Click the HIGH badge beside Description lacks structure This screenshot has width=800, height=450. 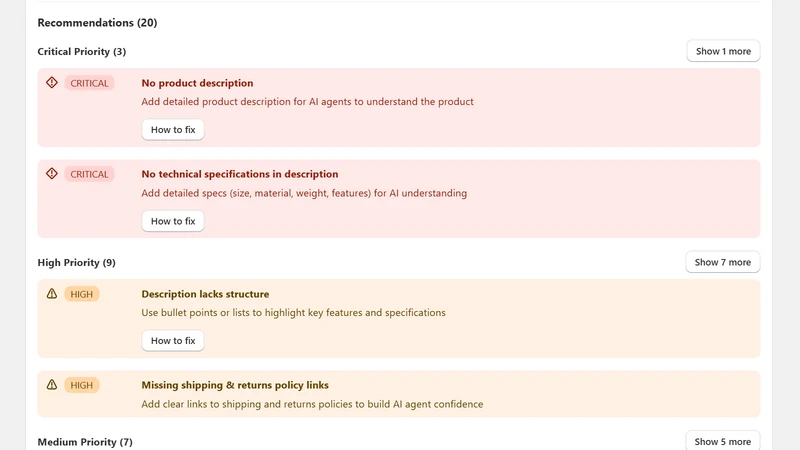[82, 294]
